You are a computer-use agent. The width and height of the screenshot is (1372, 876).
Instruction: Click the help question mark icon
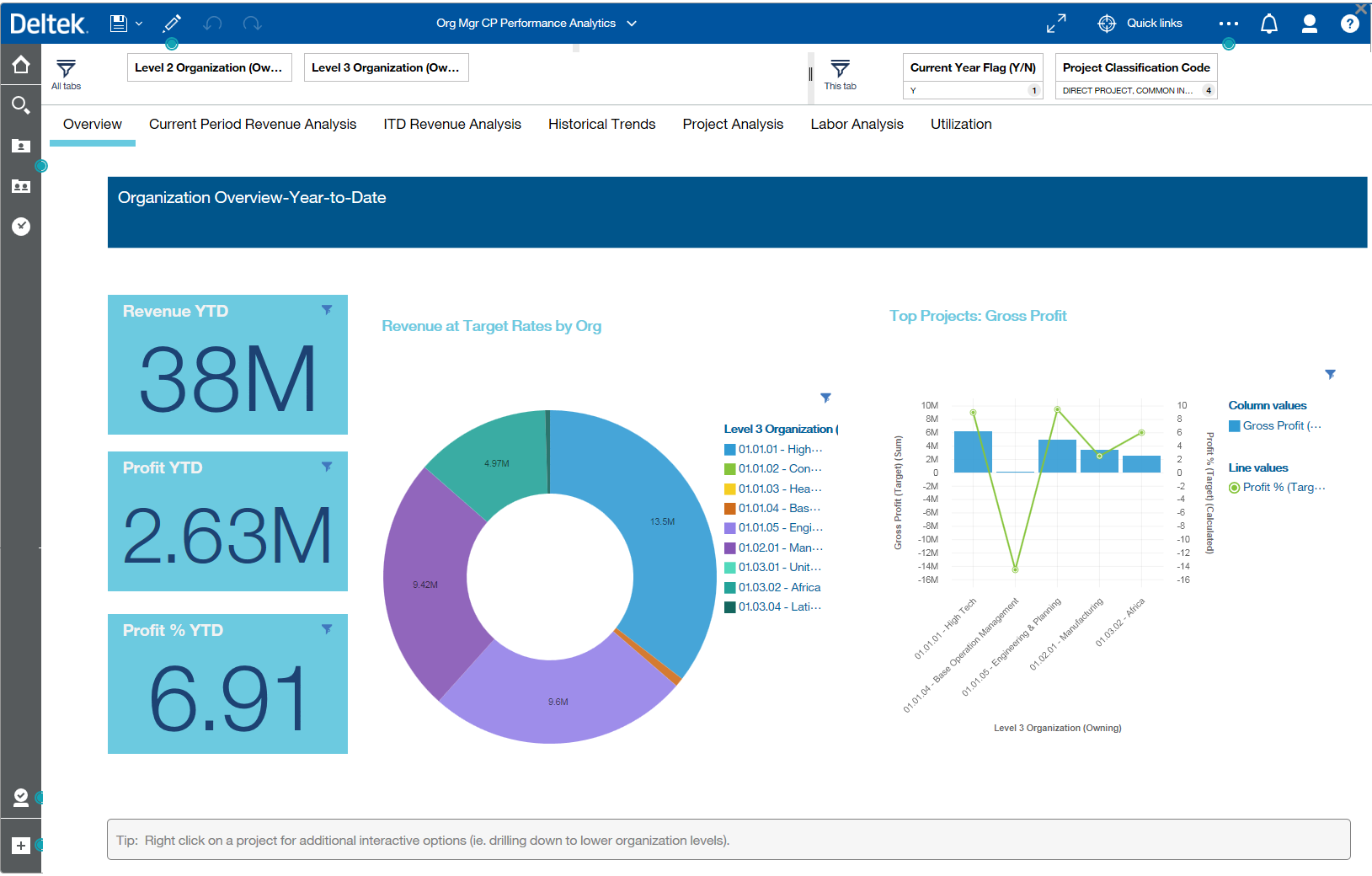[x=1349, y=24]
